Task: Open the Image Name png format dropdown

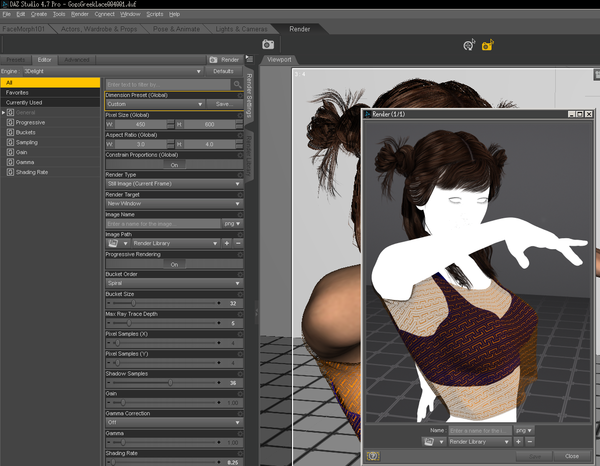Action: [x=232, y=223]
